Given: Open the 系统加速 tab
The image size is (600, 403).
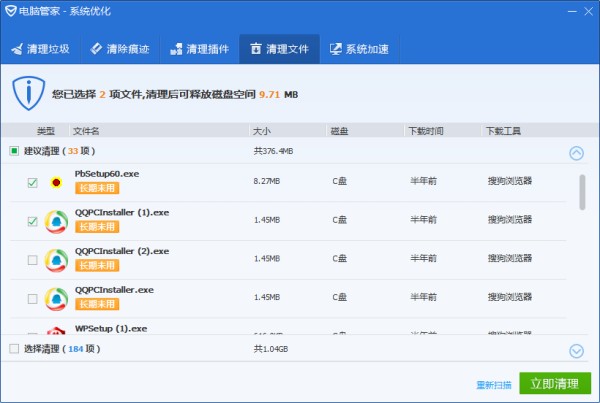Looking at the screenshot, I should [359, 48].
